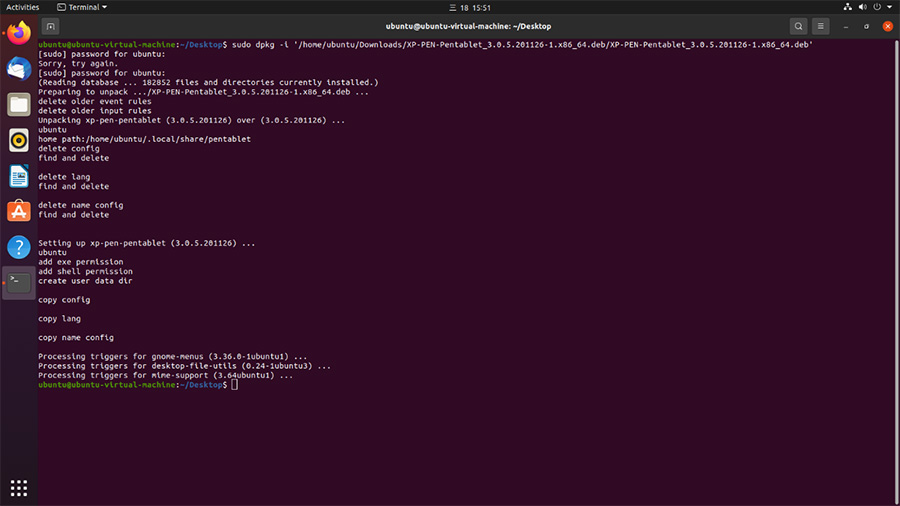Image resolution: width=900 pixels, height=506 pixels.
Task: Open a new terminal tab
Action: coord(51,26)
